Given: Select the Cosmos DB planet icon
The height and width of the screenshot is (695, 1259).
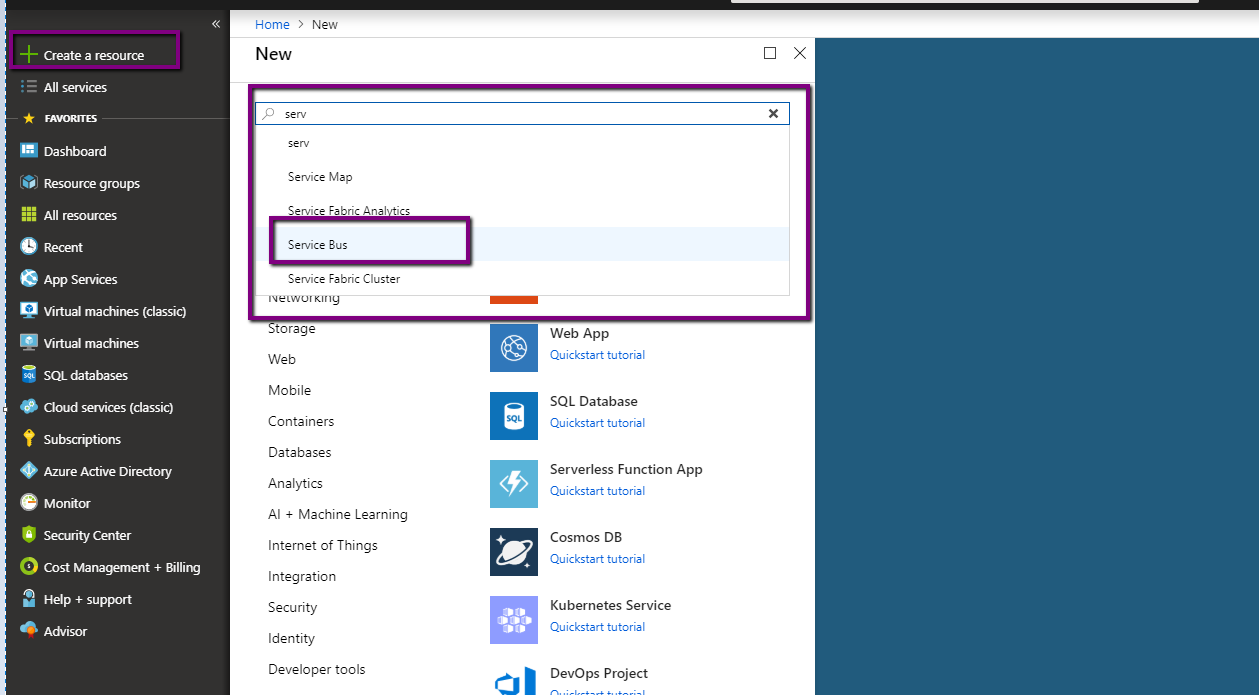Looking at the screenshot, I should coord(514,552).
